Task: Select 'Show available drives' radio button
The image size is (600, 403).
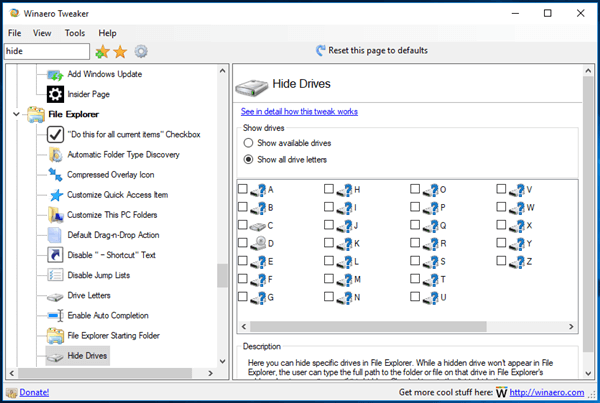Action: 248,143
